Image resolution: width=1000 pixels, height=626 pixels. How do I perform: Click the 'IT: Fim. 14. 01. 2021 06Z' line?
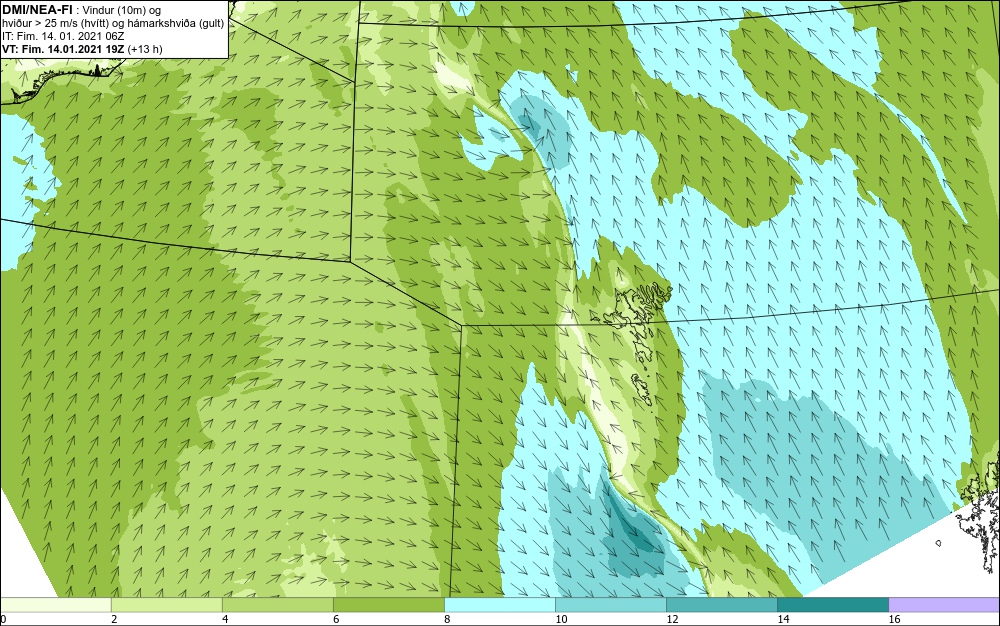click(63, 36)
